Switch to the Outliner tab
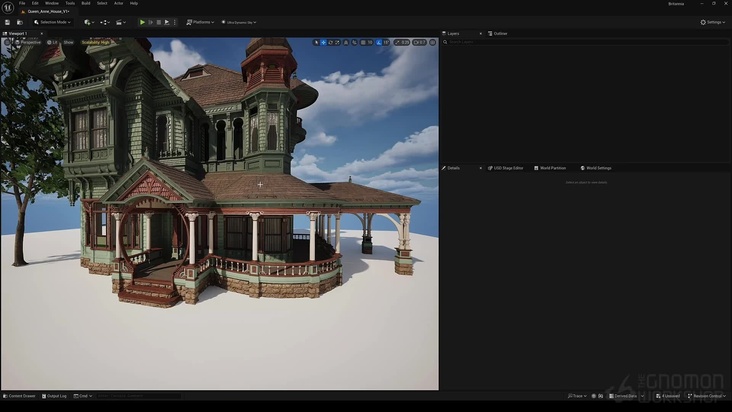732x412 pixels. point(499,33)
